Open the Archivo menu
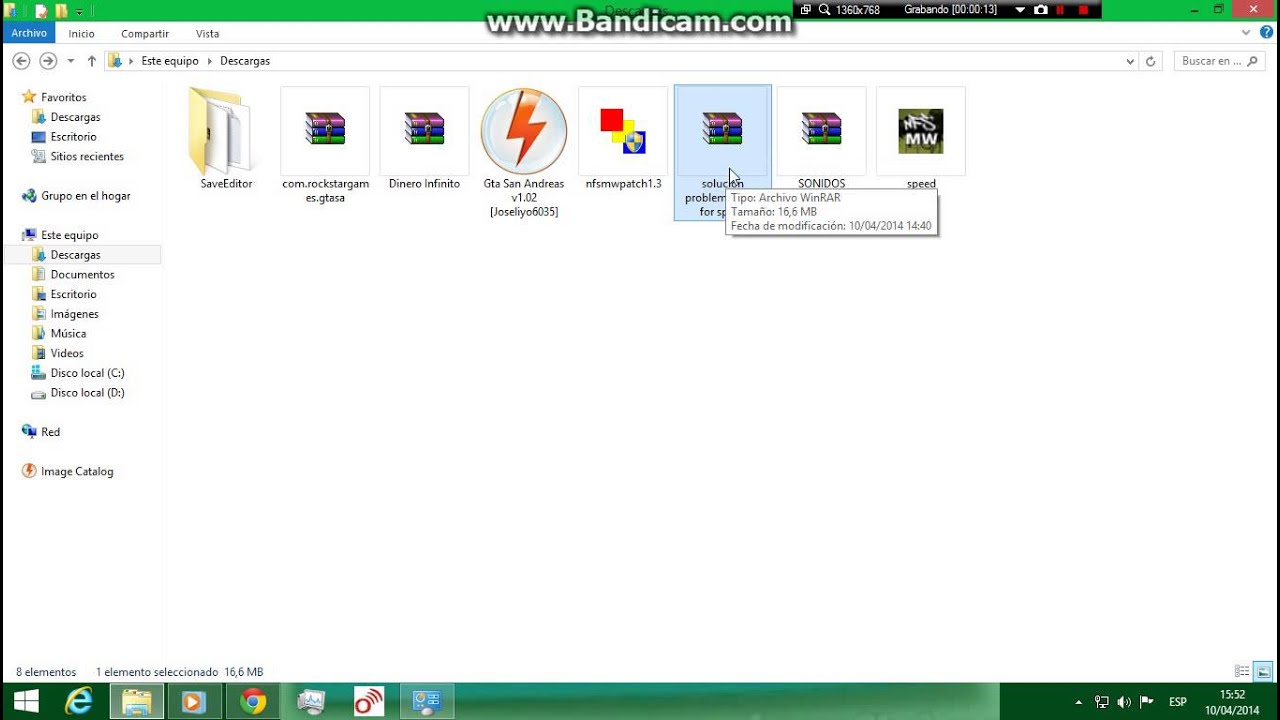The image size is (1280, 720). [x=29, y=33]
